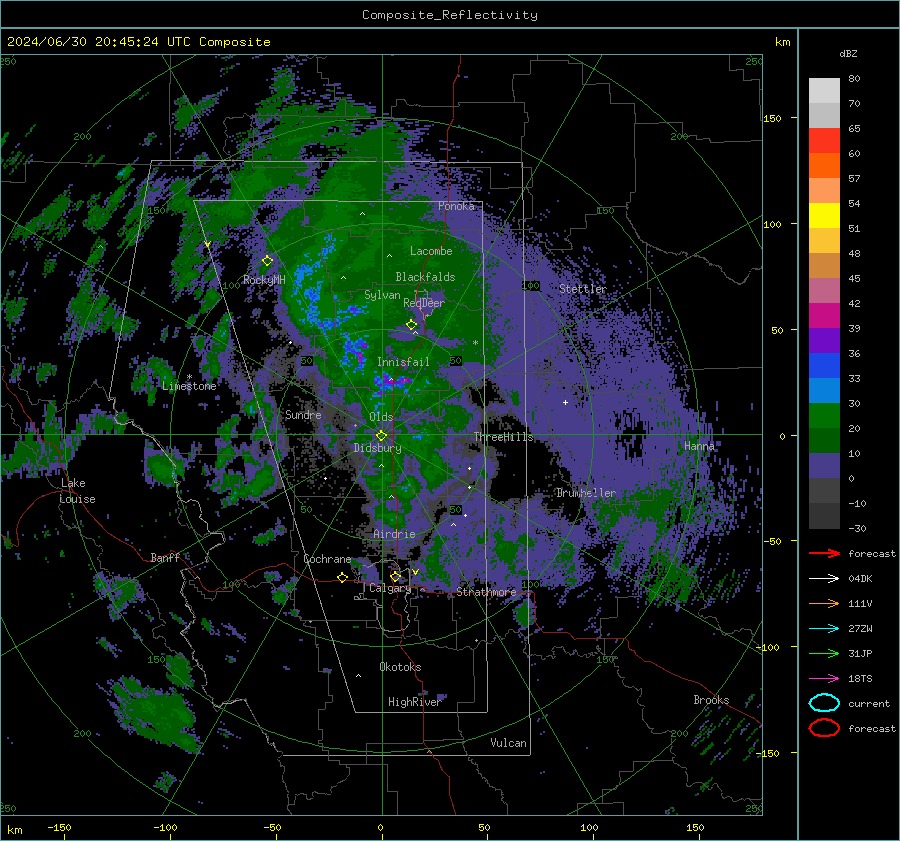
Task: Click the Vulcan label
Action: 509,743
